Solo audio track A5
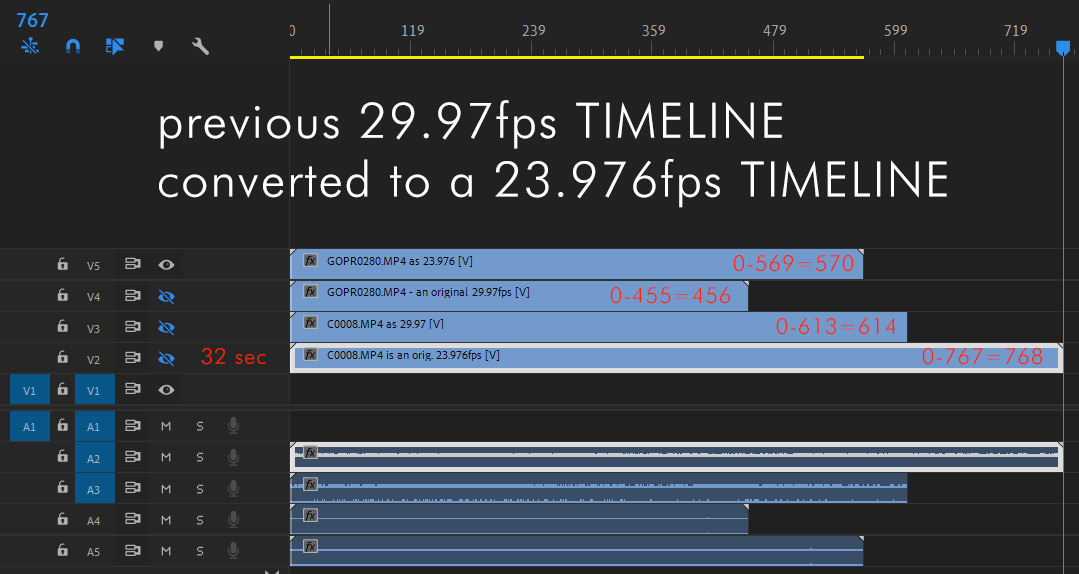The image size is (1079, 574). (x=200, y=551)
